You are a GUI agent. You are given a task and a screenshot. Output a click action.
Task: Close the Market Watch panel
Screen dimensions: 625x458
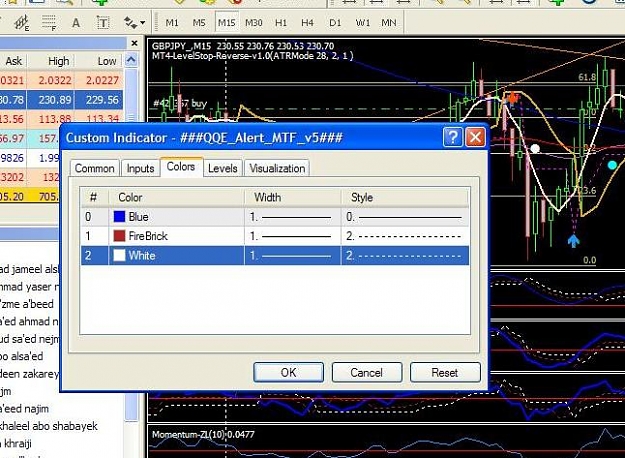pos(134,43)
